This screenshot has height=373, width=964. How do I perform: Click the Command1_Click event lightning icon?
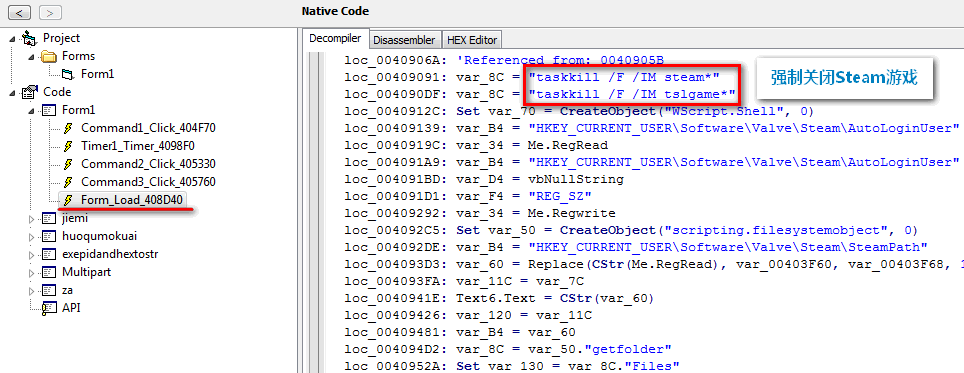click(69, 128)
